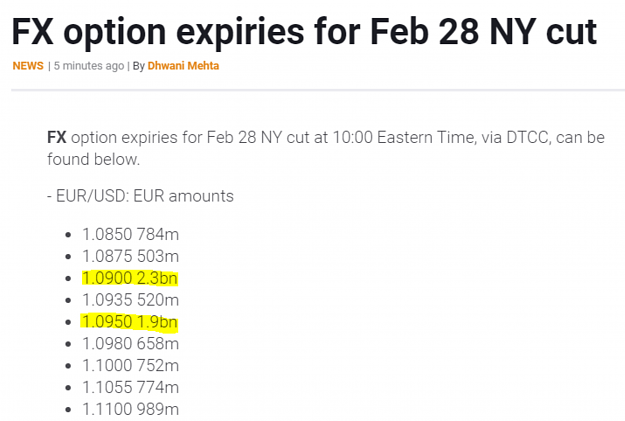Click the 1.1055 774m list item

click(x=131, y=388)
